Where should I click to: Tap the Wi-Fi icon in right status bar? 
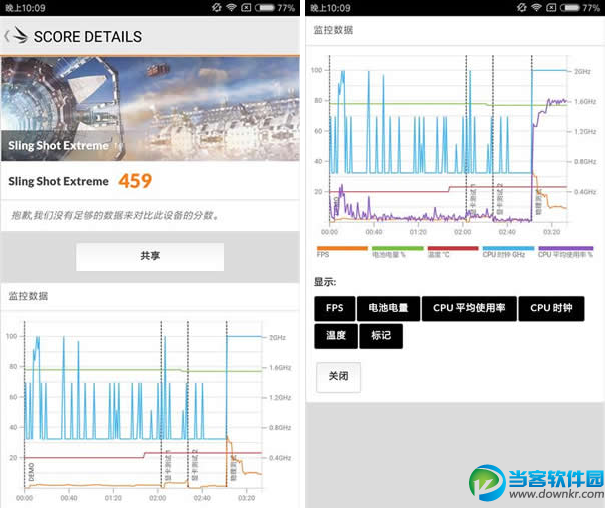(536, 7)
